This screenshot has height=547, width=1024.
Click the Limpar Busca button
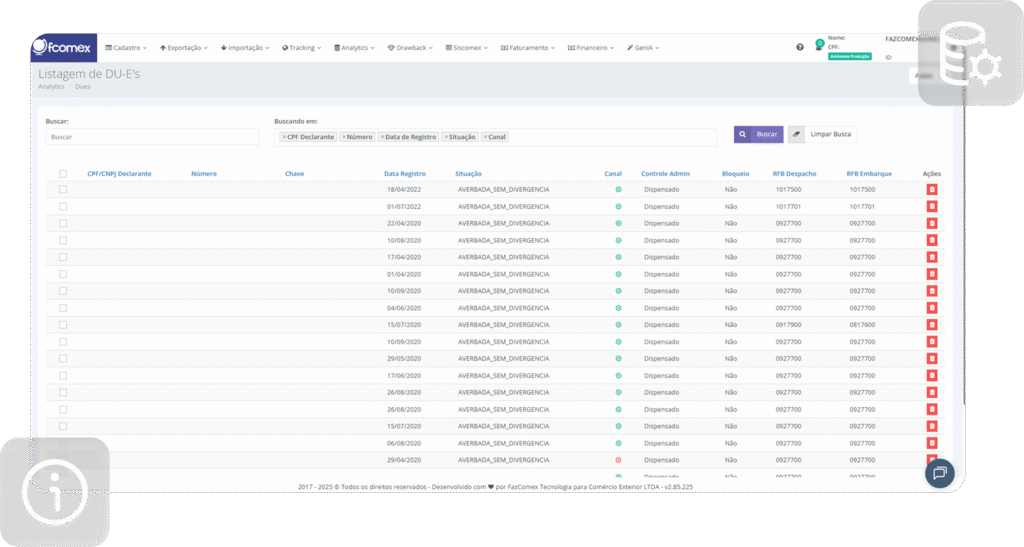pos(822,134)
